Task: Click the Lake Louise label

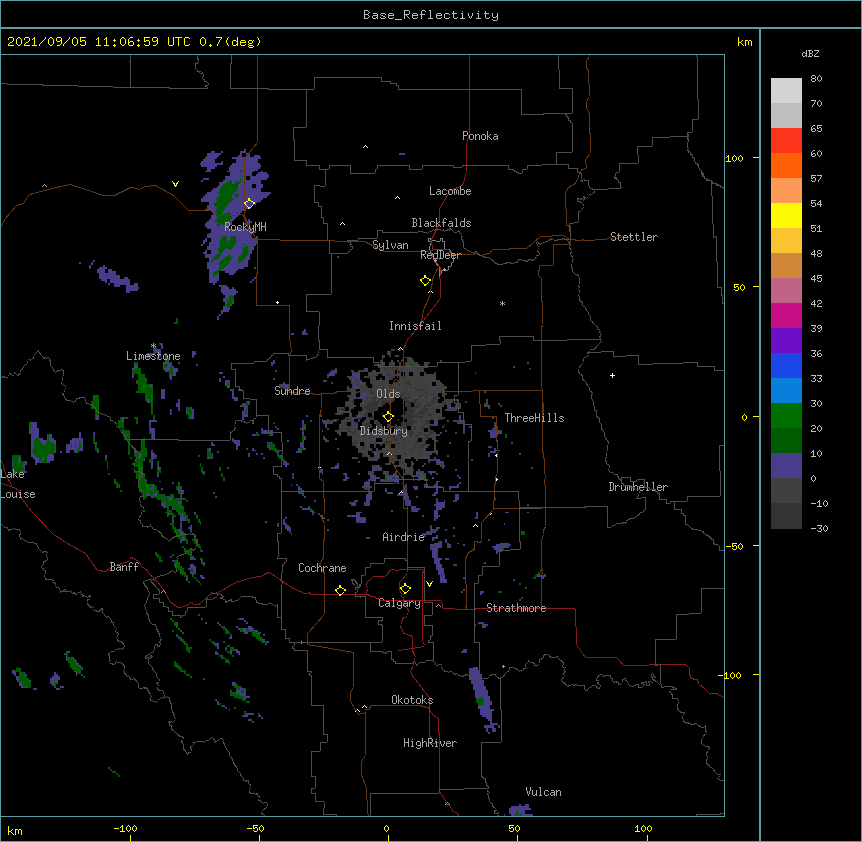Action: pos(18,484)
